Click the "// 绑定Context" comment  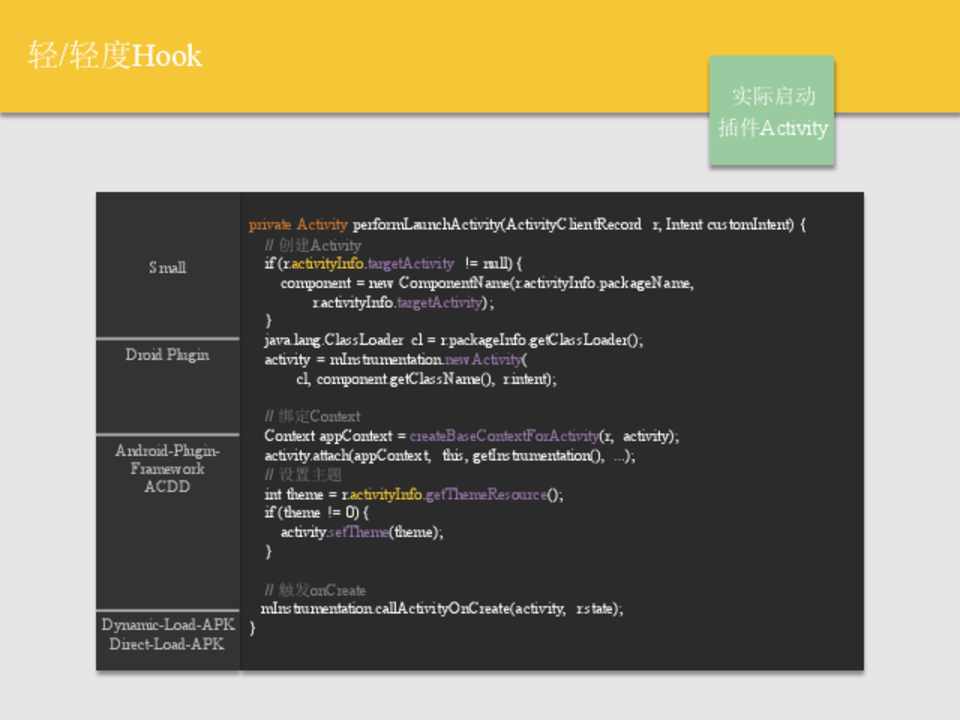pyautogui.click(x=312, y=416)
